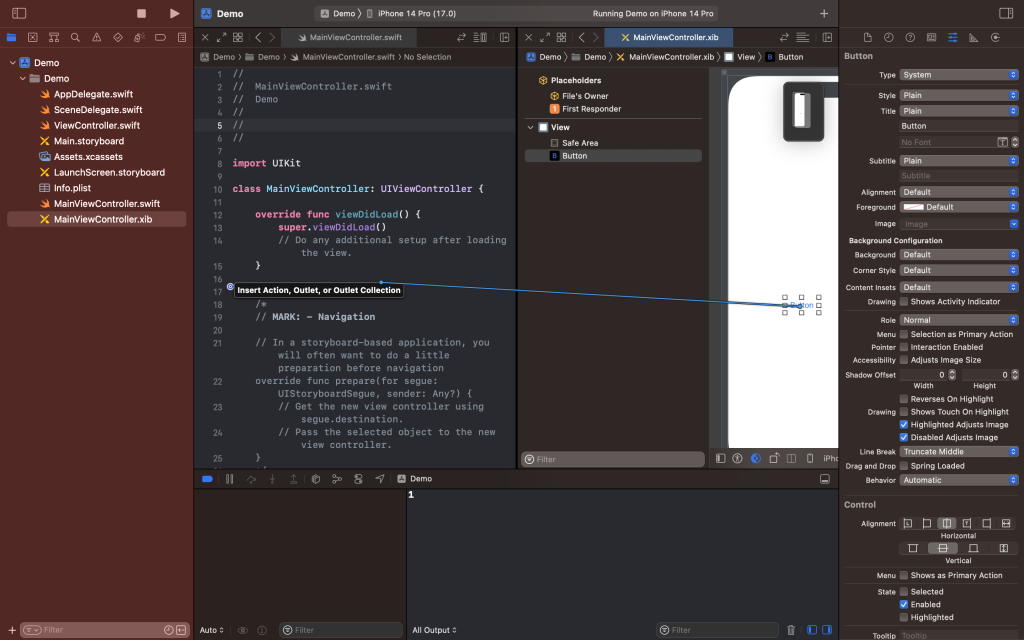Image resolution: width=1024 pixels, height=640 pixels.
Task: Select the Project navigator folder icon
Action: (11, 37)
